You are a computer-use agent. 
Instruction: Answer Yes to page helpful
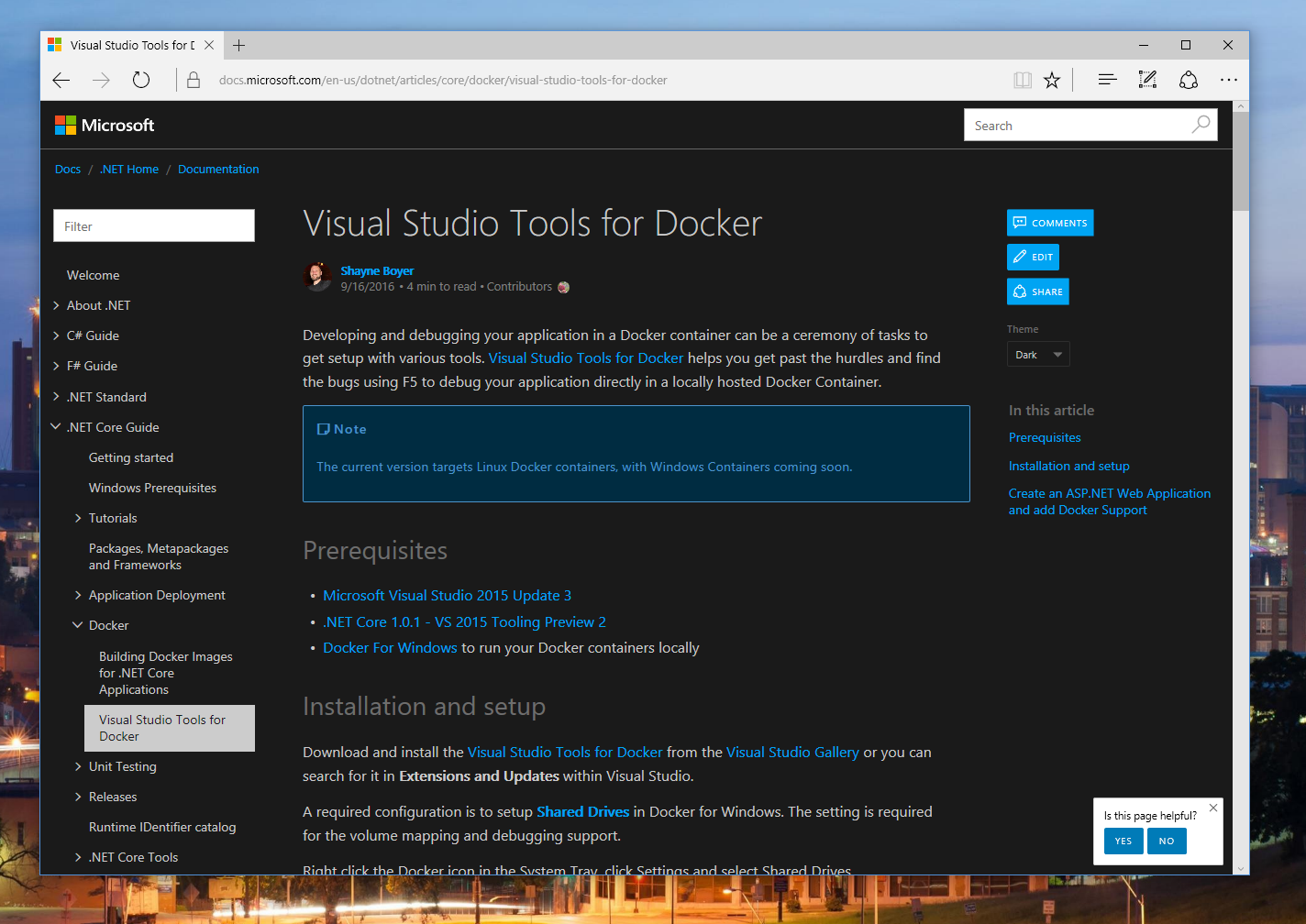(x=1123, y=841)
